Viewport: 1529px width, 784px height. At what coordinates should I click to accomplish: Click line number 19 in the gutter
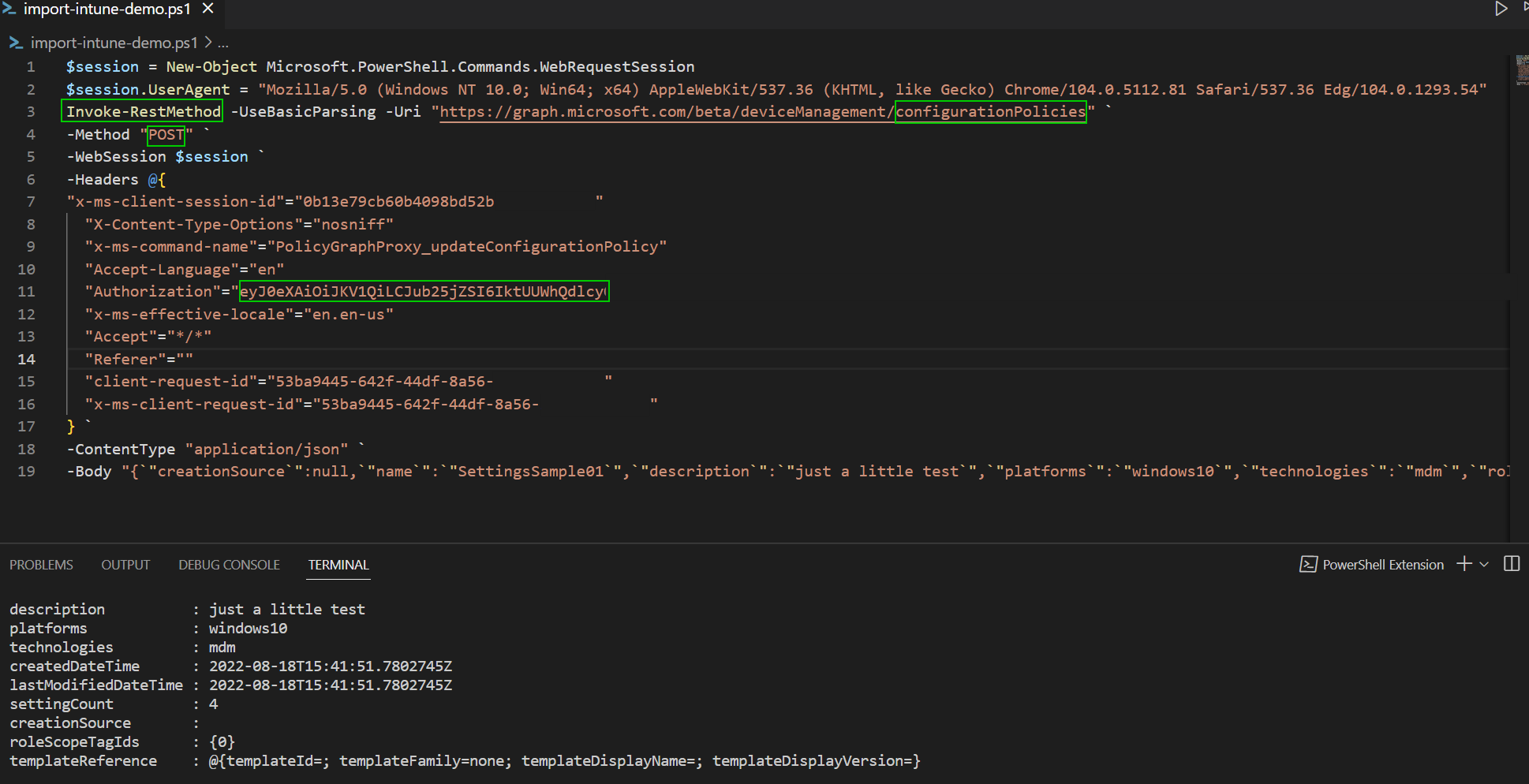26,471
